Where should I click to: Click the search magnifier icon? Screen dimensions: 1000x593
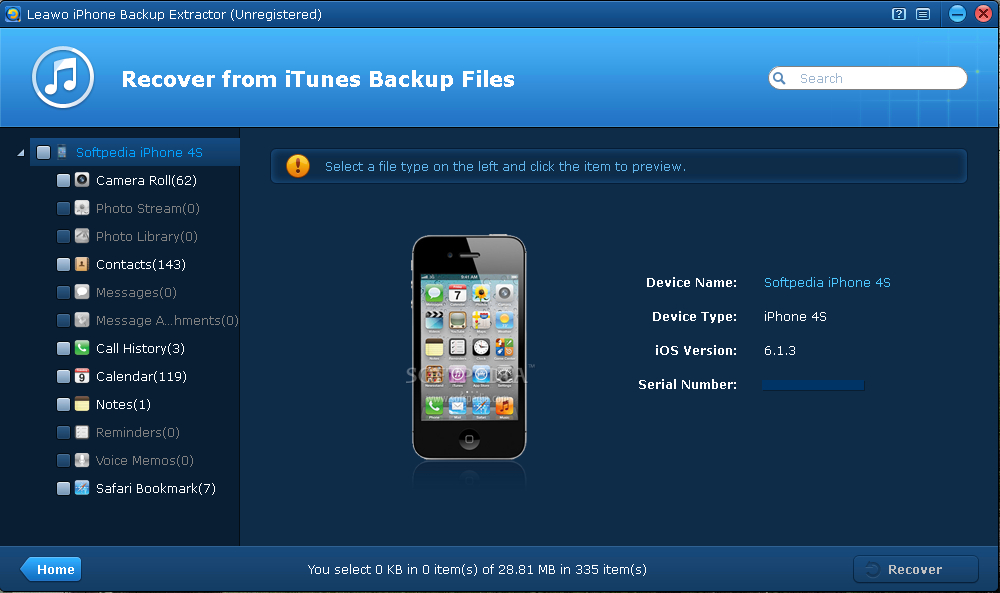(779, 78)
